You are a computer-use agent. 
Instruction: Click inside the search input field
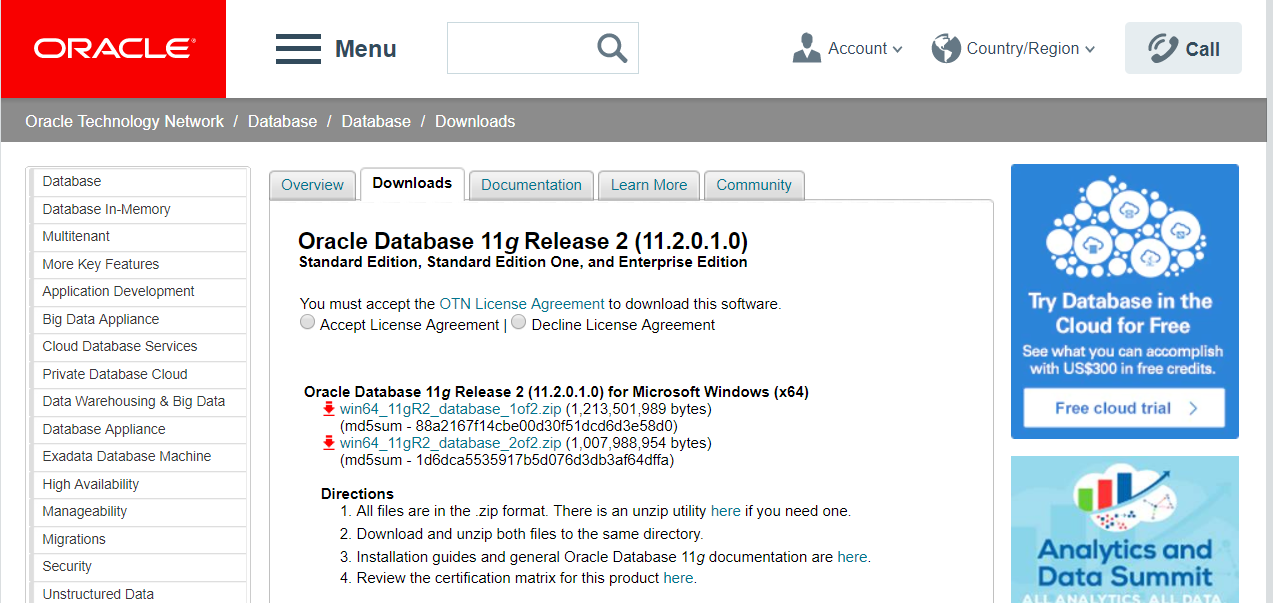point(521,48)
